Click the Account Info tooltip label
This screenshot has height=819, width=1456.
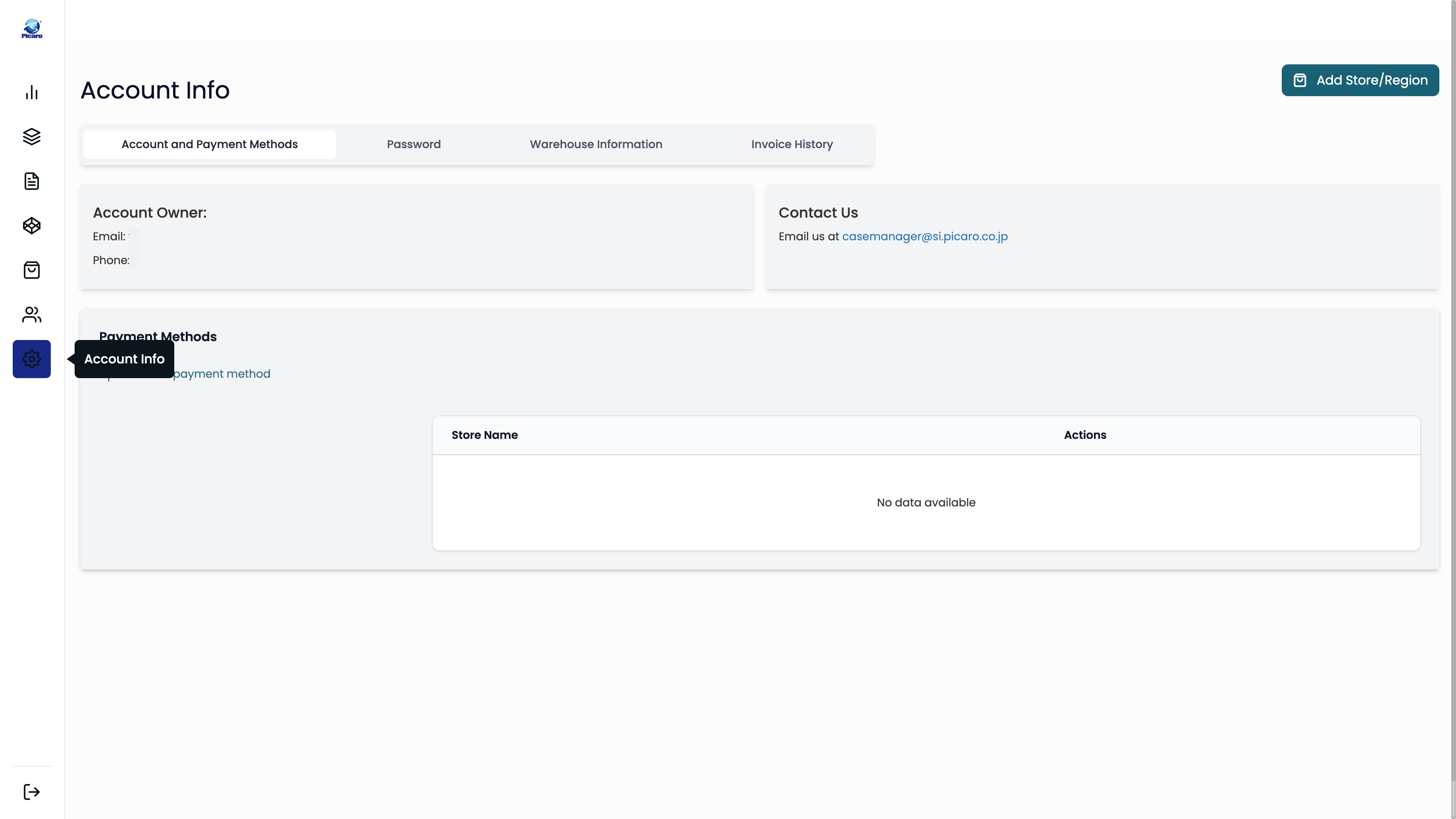(x=124, y=359)
